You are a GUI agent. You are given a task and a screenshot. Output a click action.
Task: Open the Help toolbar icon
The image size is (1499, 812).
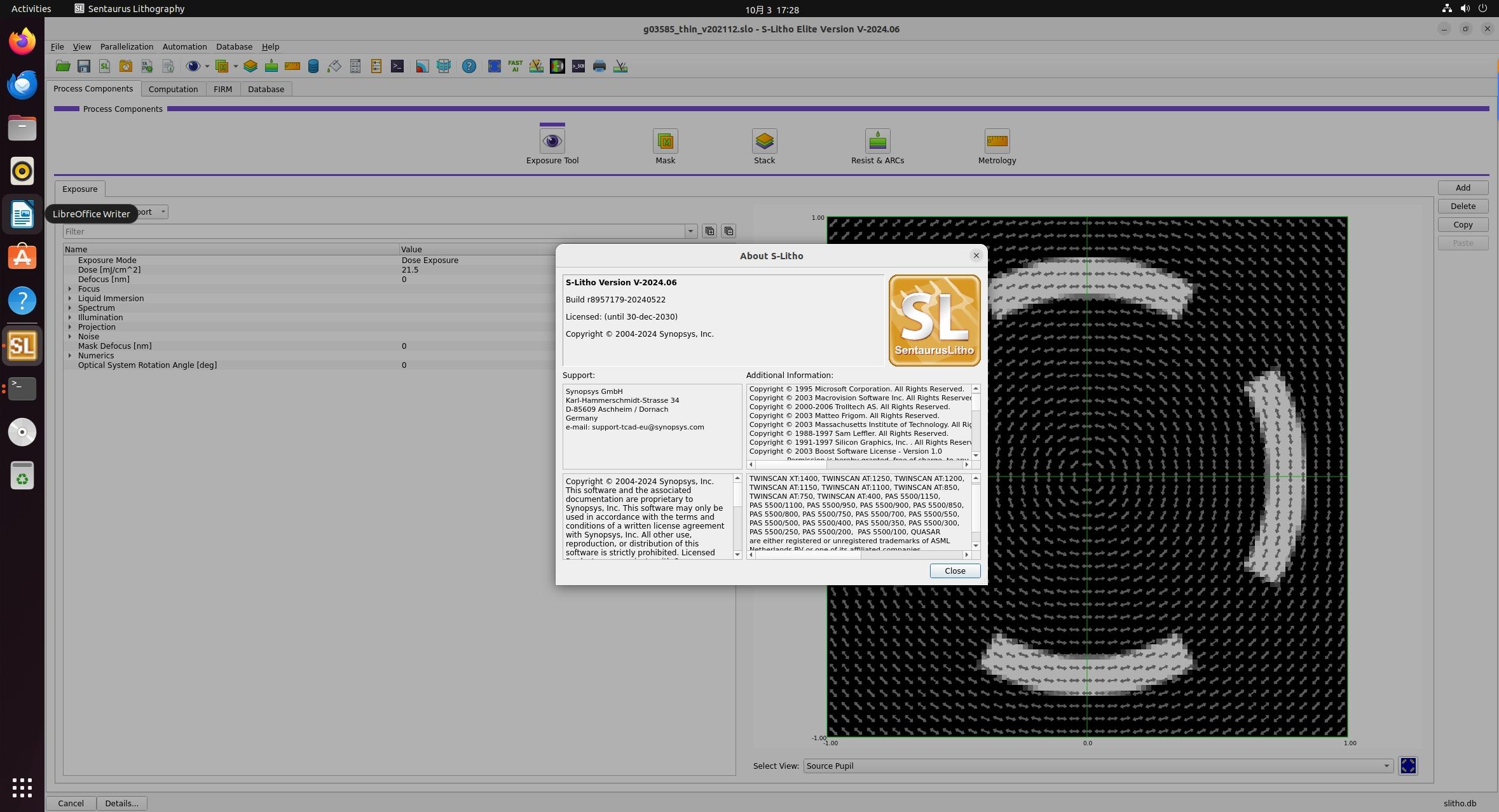[468, 65]
